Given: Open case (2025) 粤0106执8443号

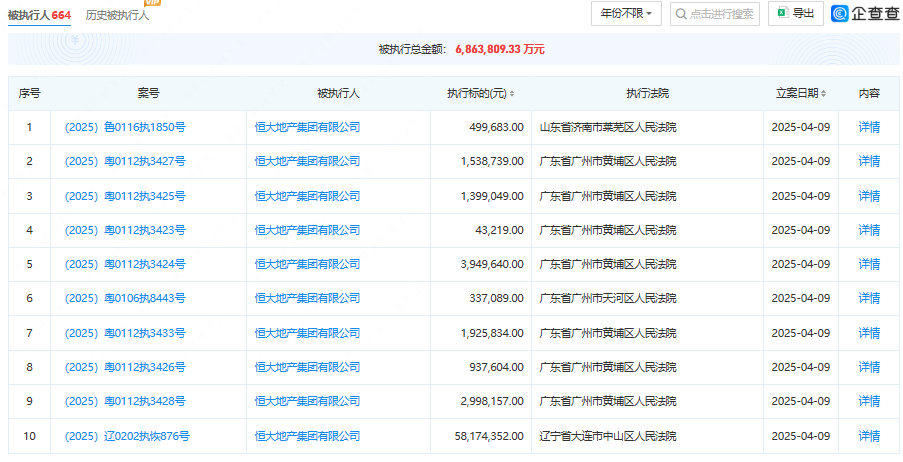Looking at the screenshot, I should tap(125, 298).
